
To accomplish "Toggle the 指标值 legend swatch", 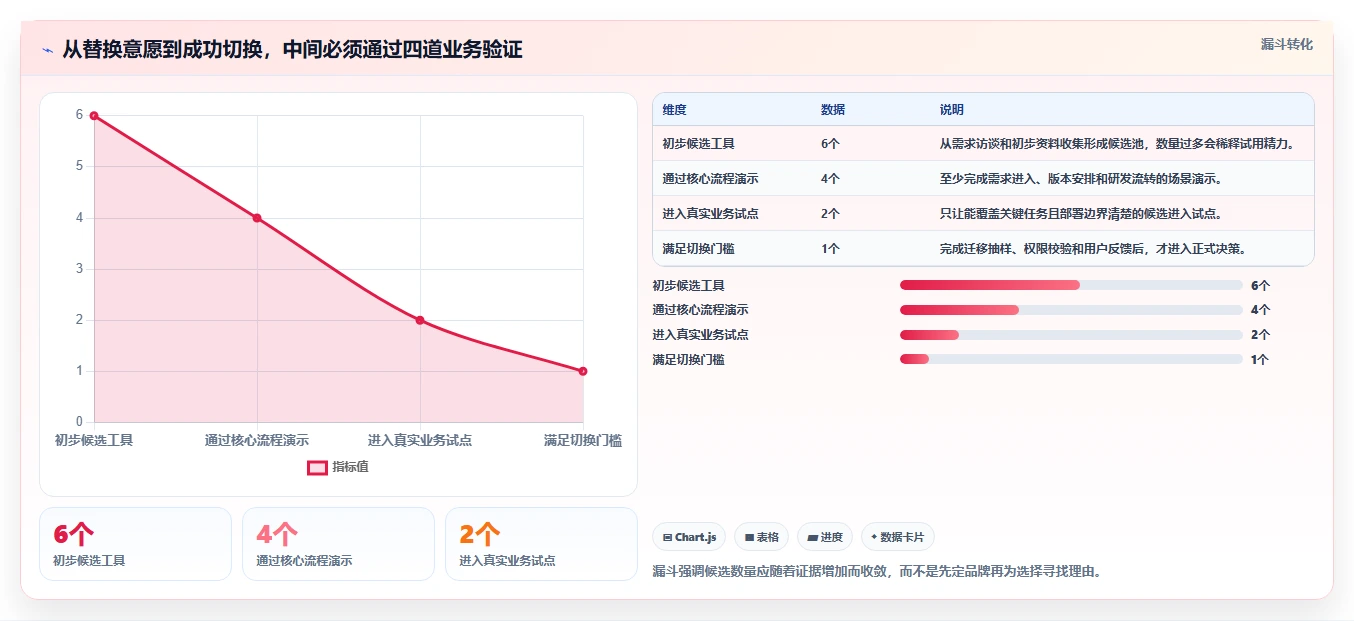I will (x=317, y=467).
